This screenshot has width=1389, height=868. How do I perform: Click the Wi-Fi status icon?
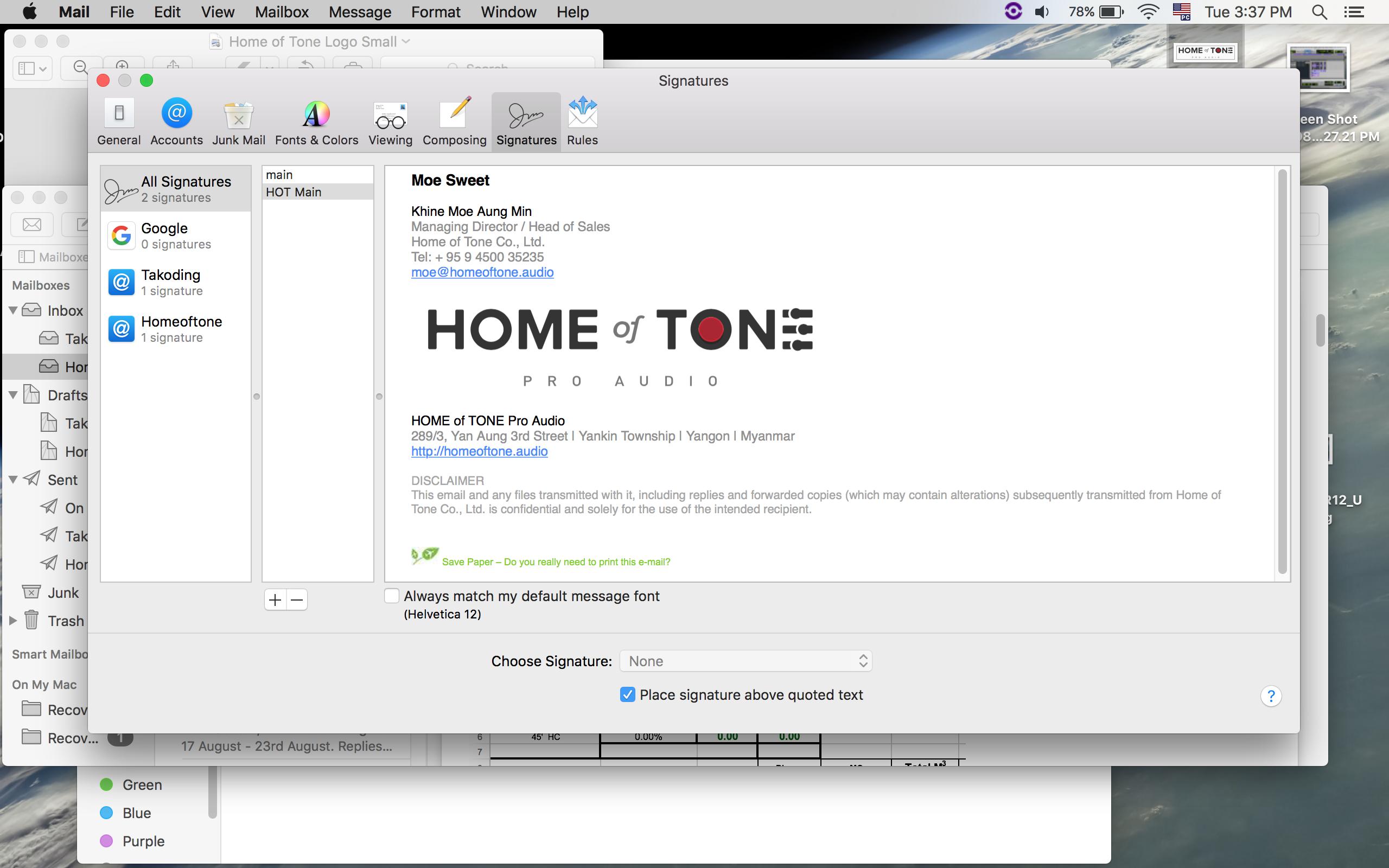tap(1148, 11)
